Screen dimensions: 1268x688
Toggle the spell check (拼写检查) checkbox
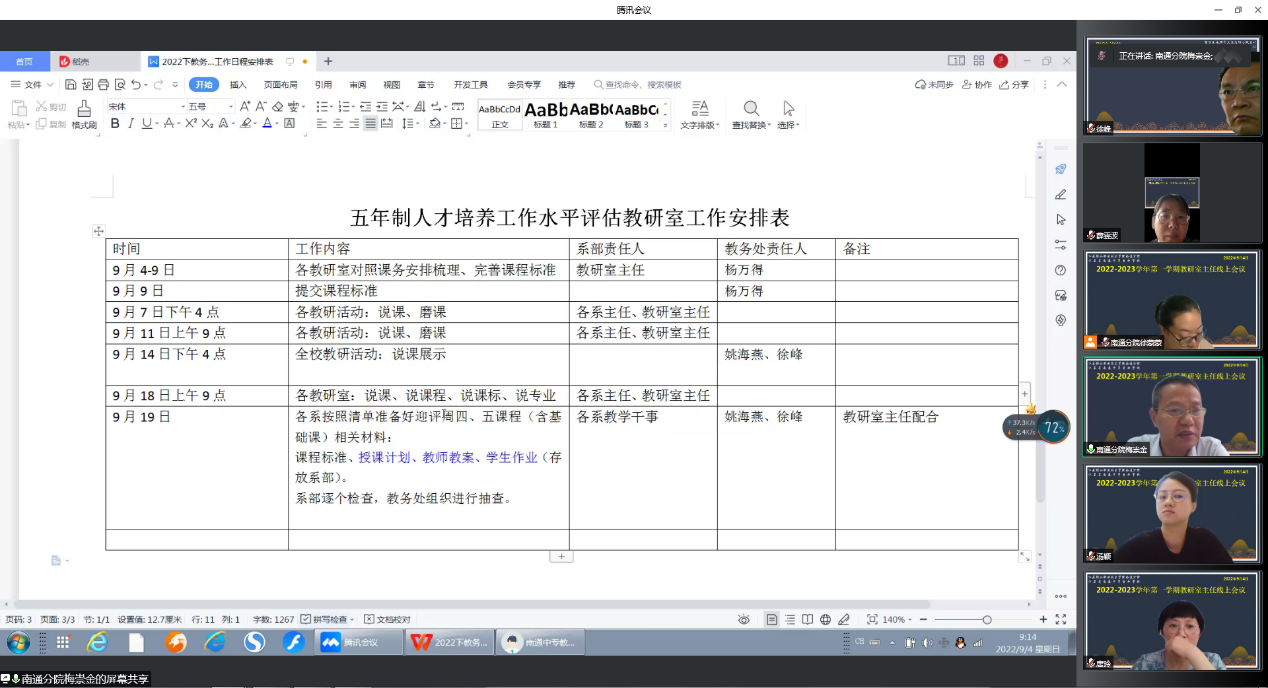[306, 620]
